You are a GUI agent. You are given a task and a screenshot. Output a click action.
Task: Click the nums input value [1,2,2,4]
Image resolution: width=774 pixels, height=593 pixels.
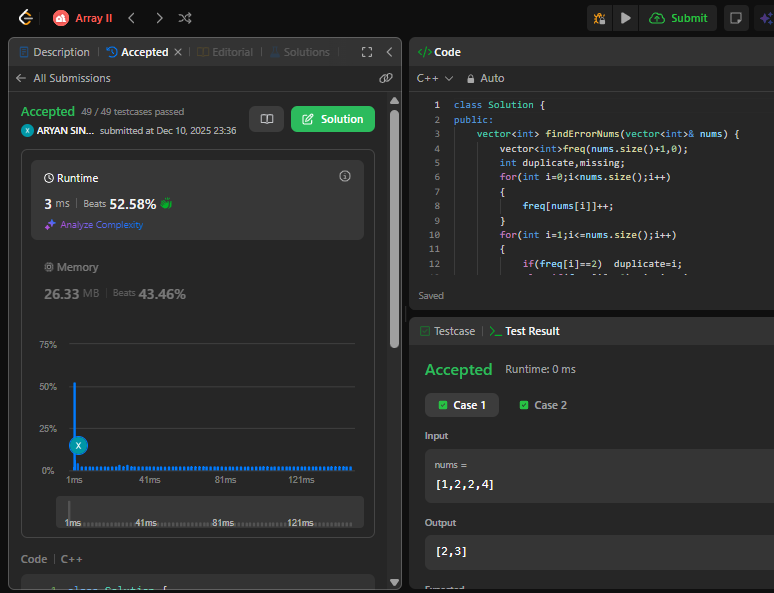coord(464,484)
